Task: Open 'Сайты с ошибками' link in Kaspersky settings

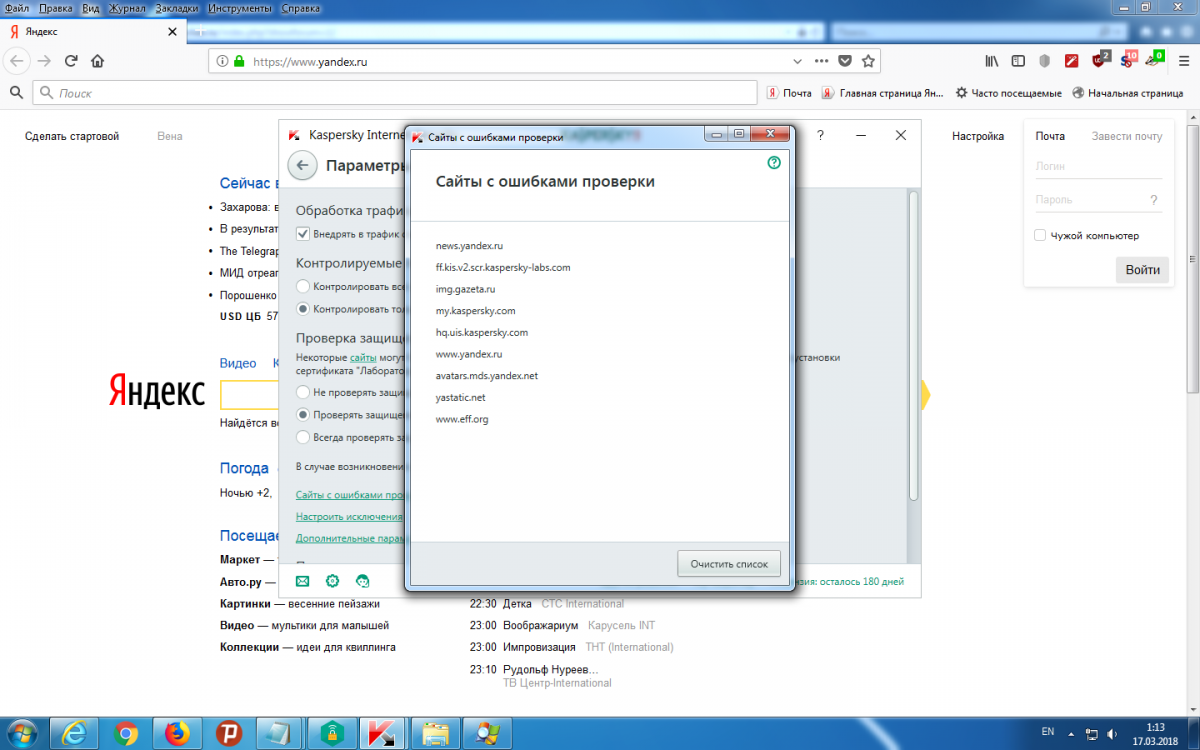Action: point(349,495)
